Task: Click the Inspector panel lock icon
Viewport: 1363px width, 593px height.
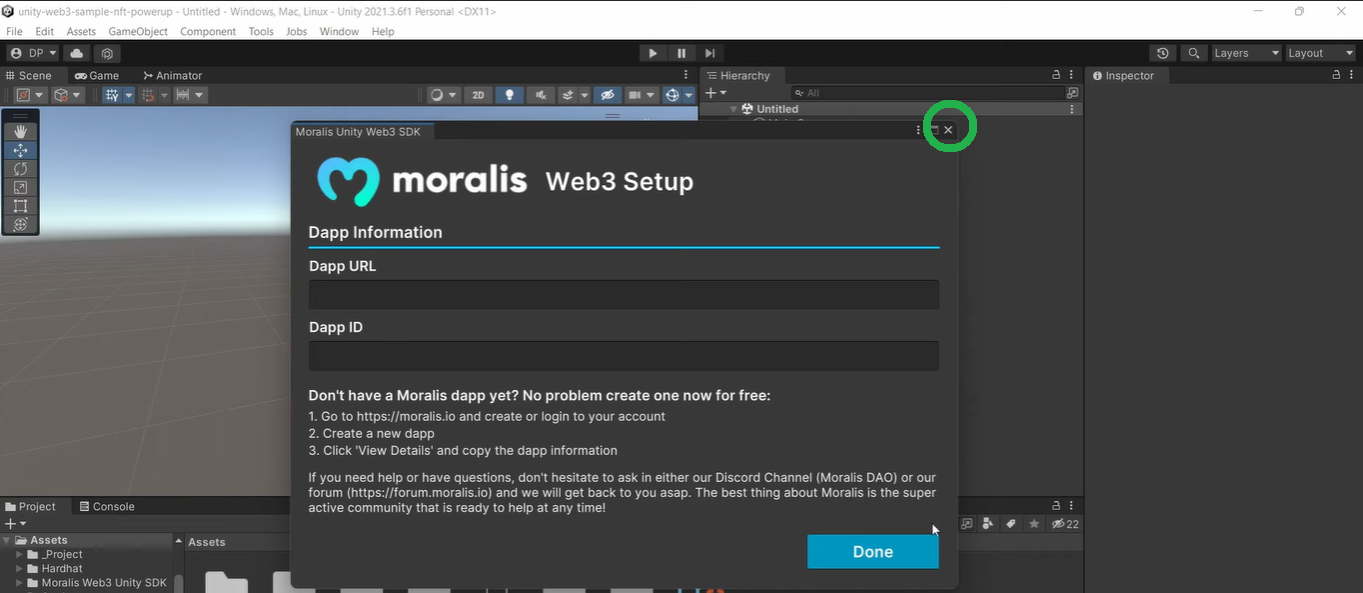Action: point(1336,75)
